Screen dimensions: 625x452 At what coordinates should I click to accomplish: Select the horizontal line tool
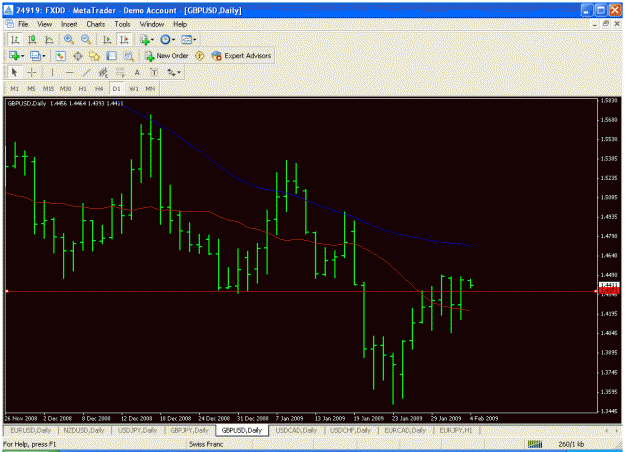coord(69,73)
